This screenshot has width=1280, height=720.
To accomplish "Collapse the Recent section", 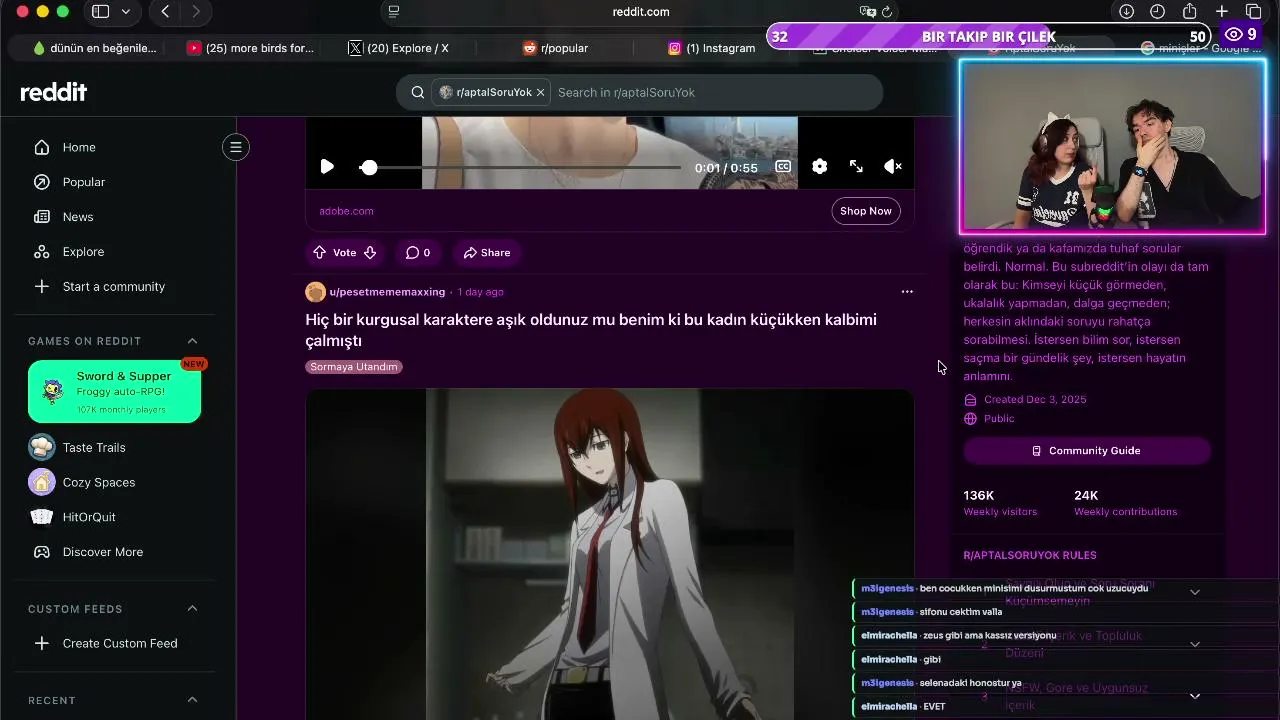I will [193, 700].
